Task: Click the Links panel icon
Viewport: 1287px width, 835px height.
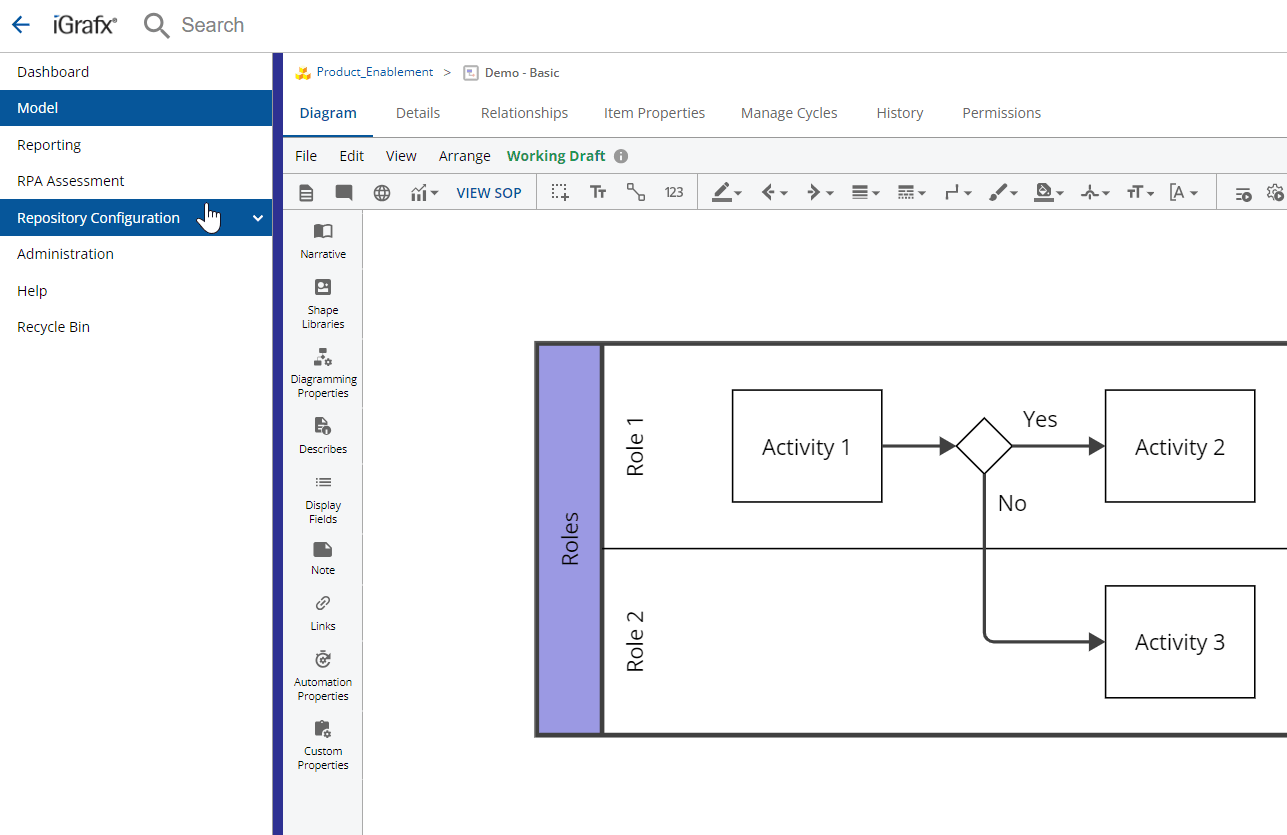Action: [x=323, y=612]
